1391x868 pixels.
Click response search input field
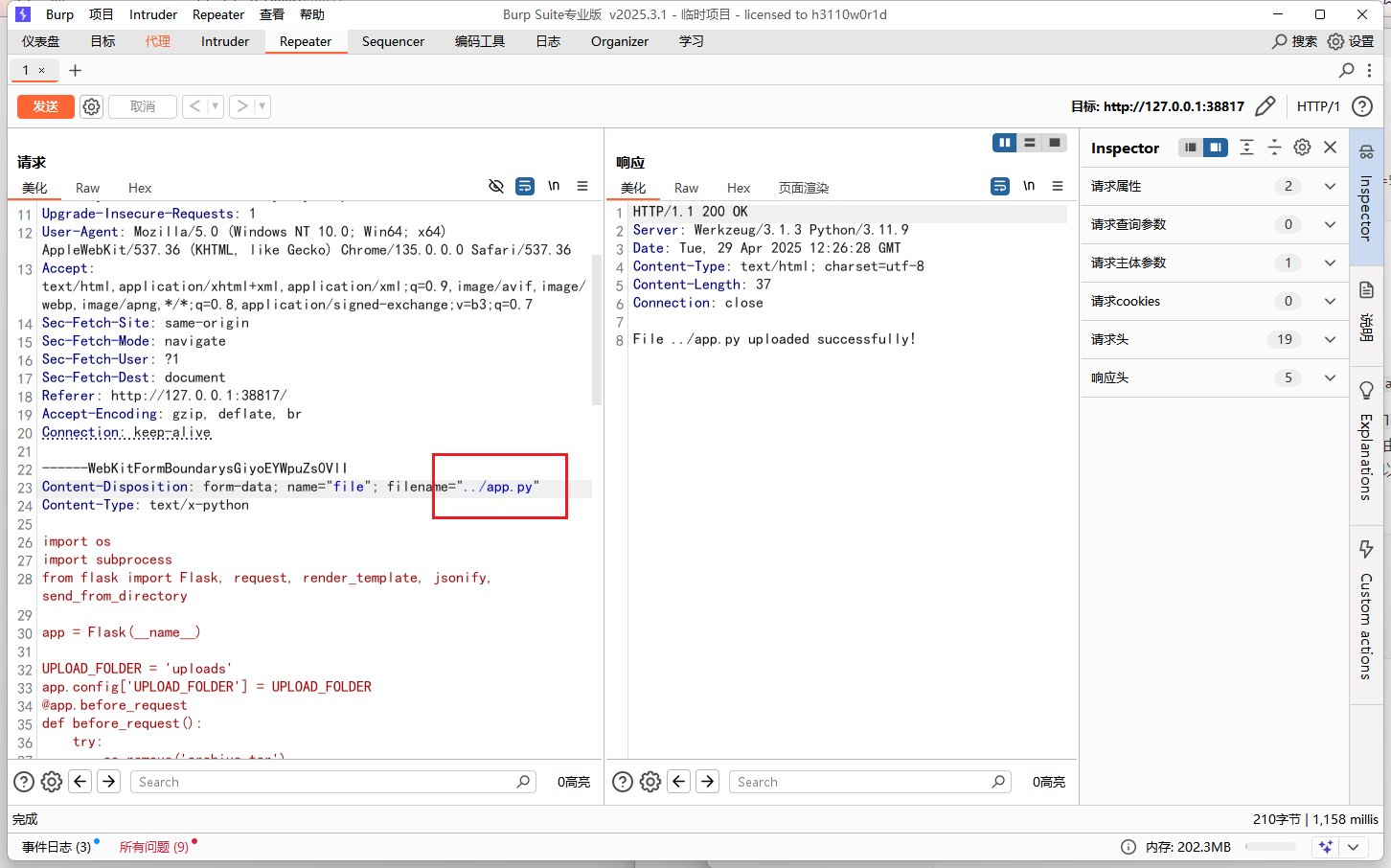click(869, 782)
